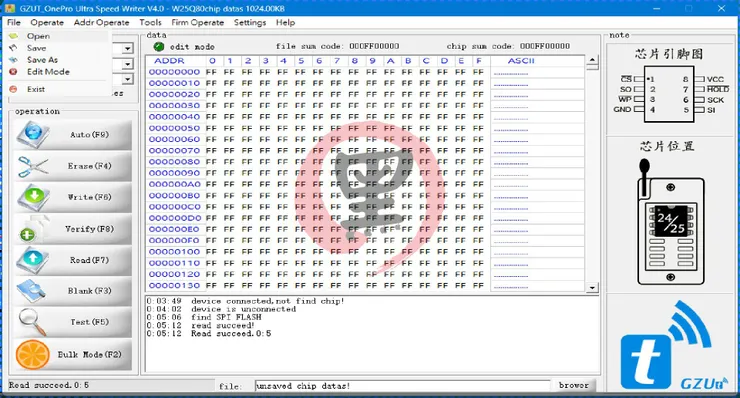Choose Open from the File menu
The image size is (740, 398).
pos(38,36)
